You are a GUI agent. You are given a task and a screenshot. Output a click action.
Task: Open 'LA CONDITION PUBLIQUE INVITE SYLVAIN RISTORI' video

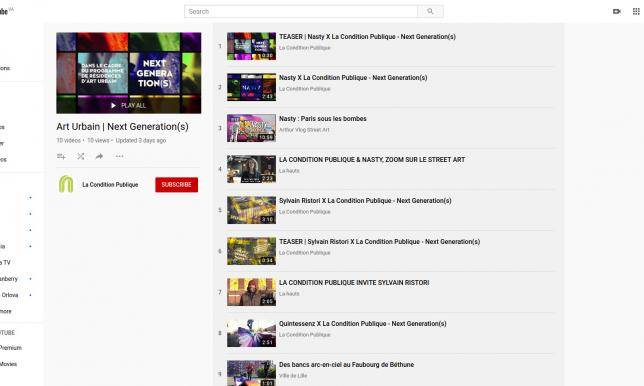click(354, 283)
